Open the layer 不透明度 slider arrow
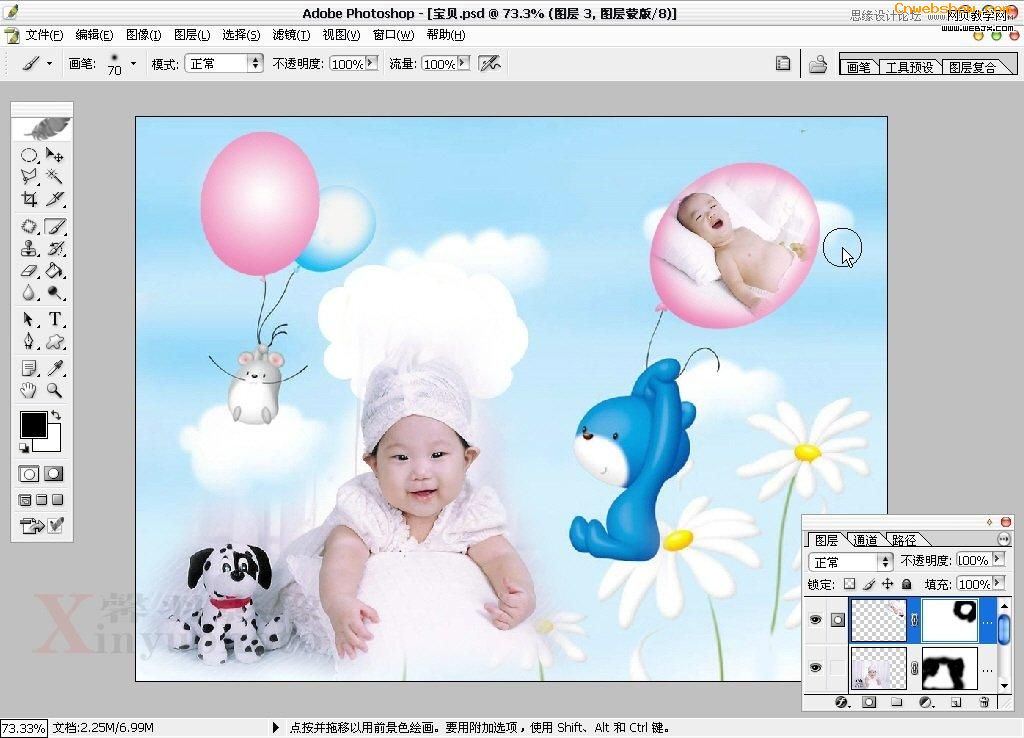1024x738 pixels. [998, 560]
